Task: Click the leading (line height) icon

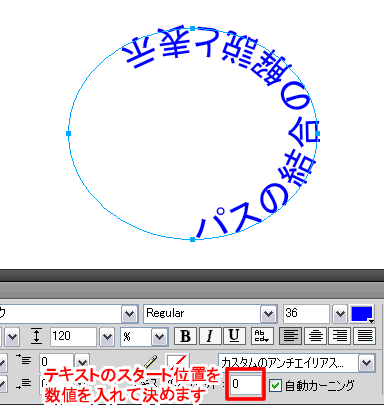Action: tap(36, 336)
